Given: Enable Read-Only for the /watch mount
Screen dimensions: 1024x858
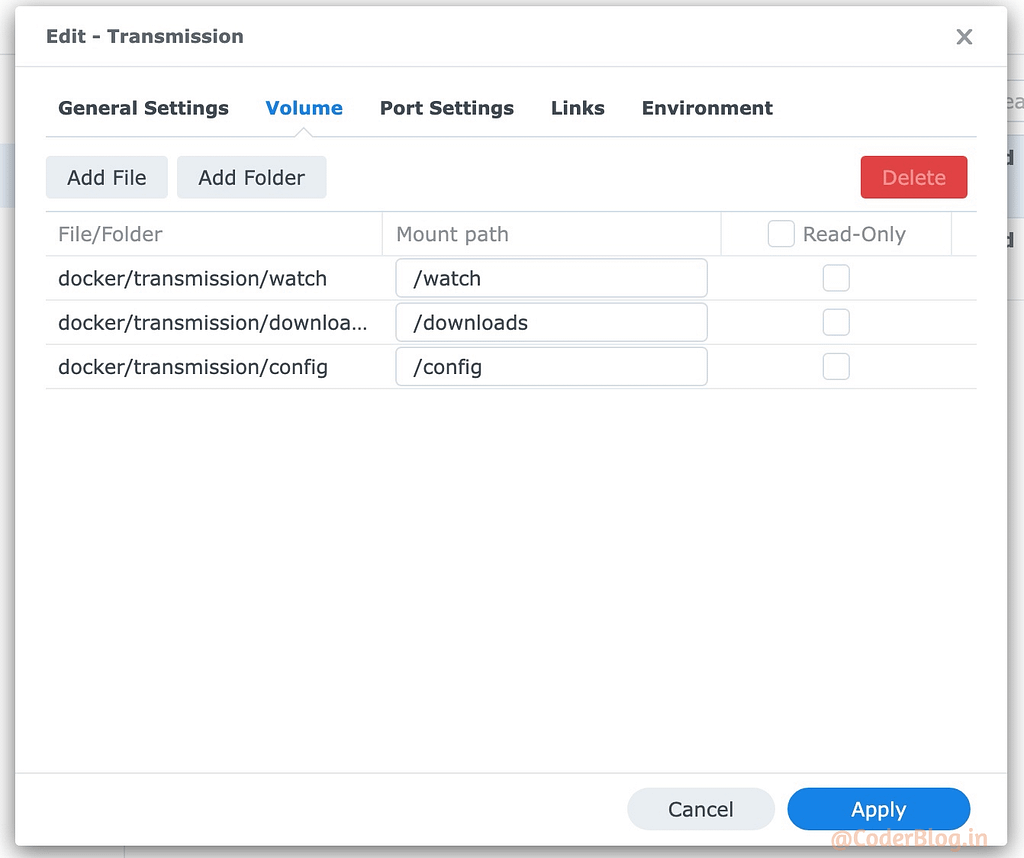Looking at the screenshot, I should coord(836,278).
